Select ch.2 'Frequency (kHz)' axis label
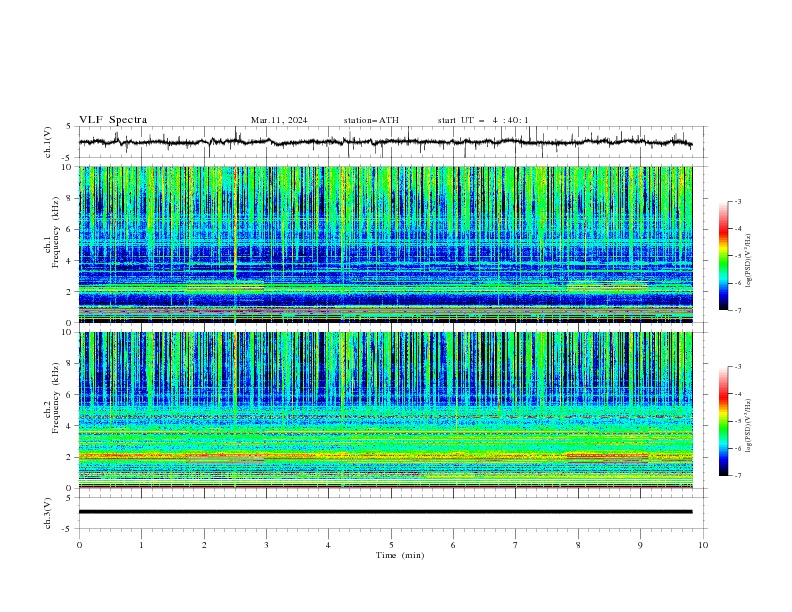792x612 pixels. (x=56, y=397)
